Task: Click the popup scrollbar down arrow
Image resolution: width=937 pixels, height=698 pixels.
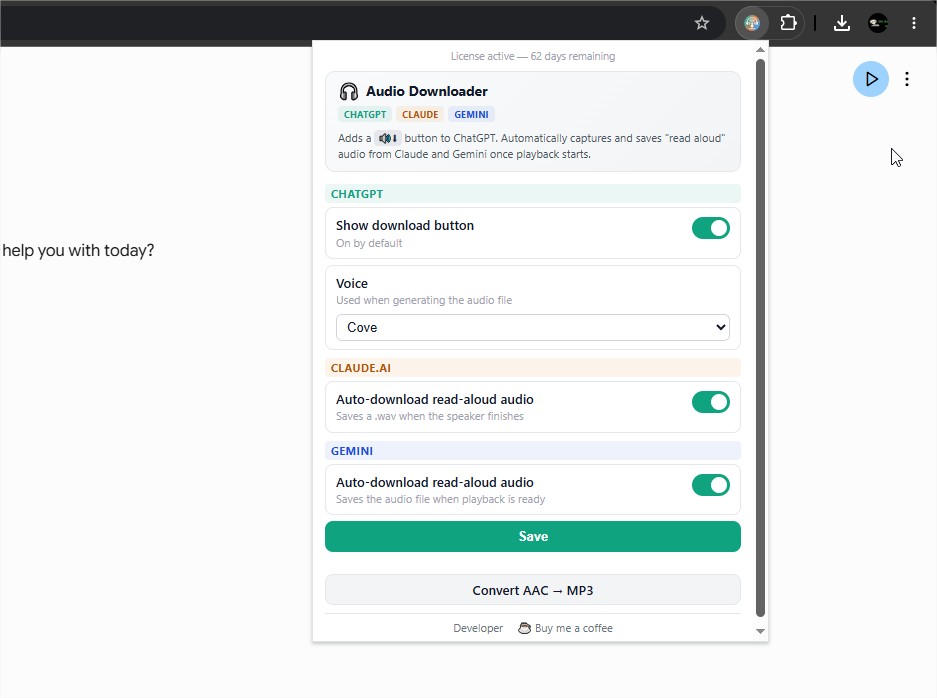Action: pyautogui.click(x=760, y=631)
